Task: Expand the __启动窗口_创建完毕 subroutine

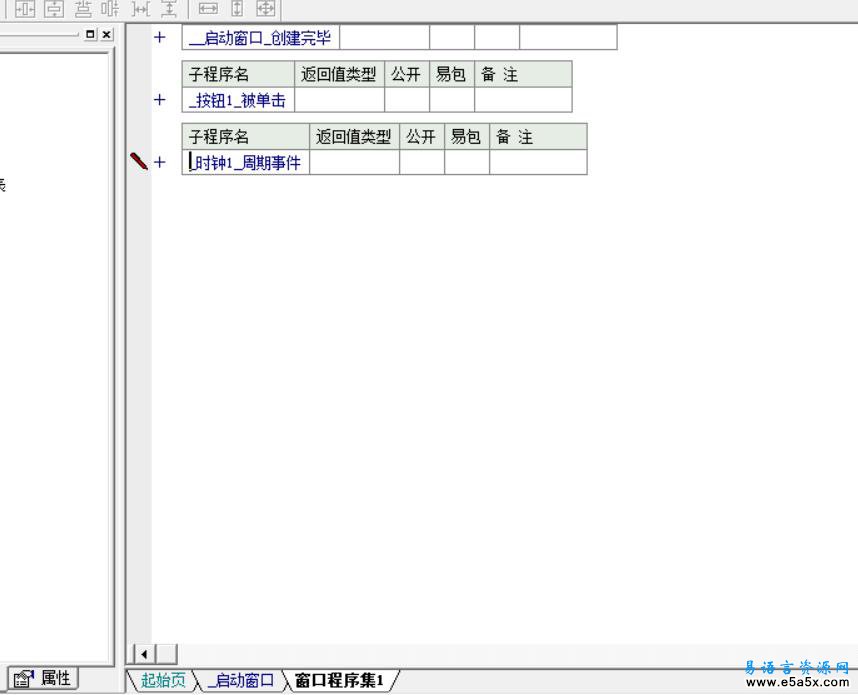Action: [159, 37]
